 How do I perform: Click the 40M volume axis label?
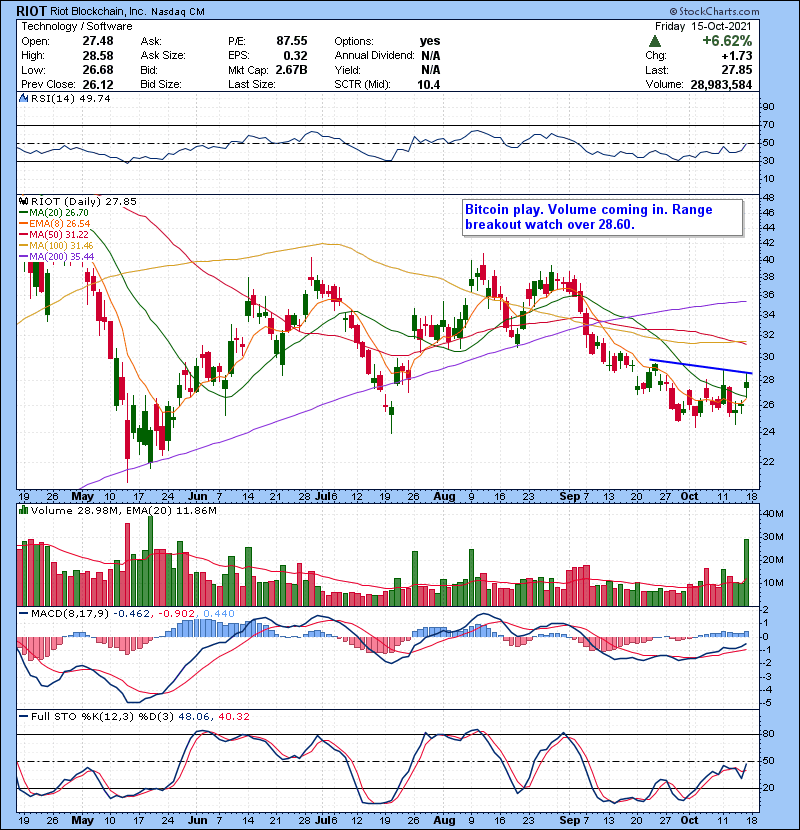[772, 513]
